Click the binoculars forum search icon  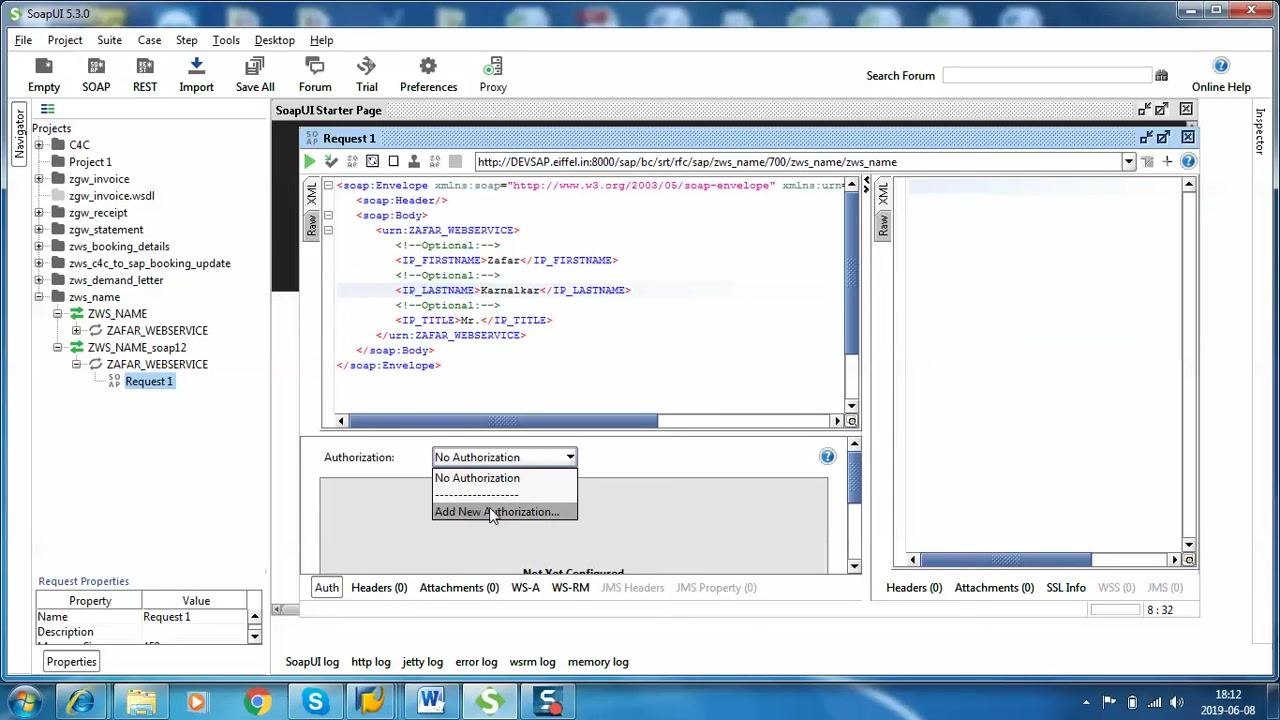click(x=1161, y=76)
